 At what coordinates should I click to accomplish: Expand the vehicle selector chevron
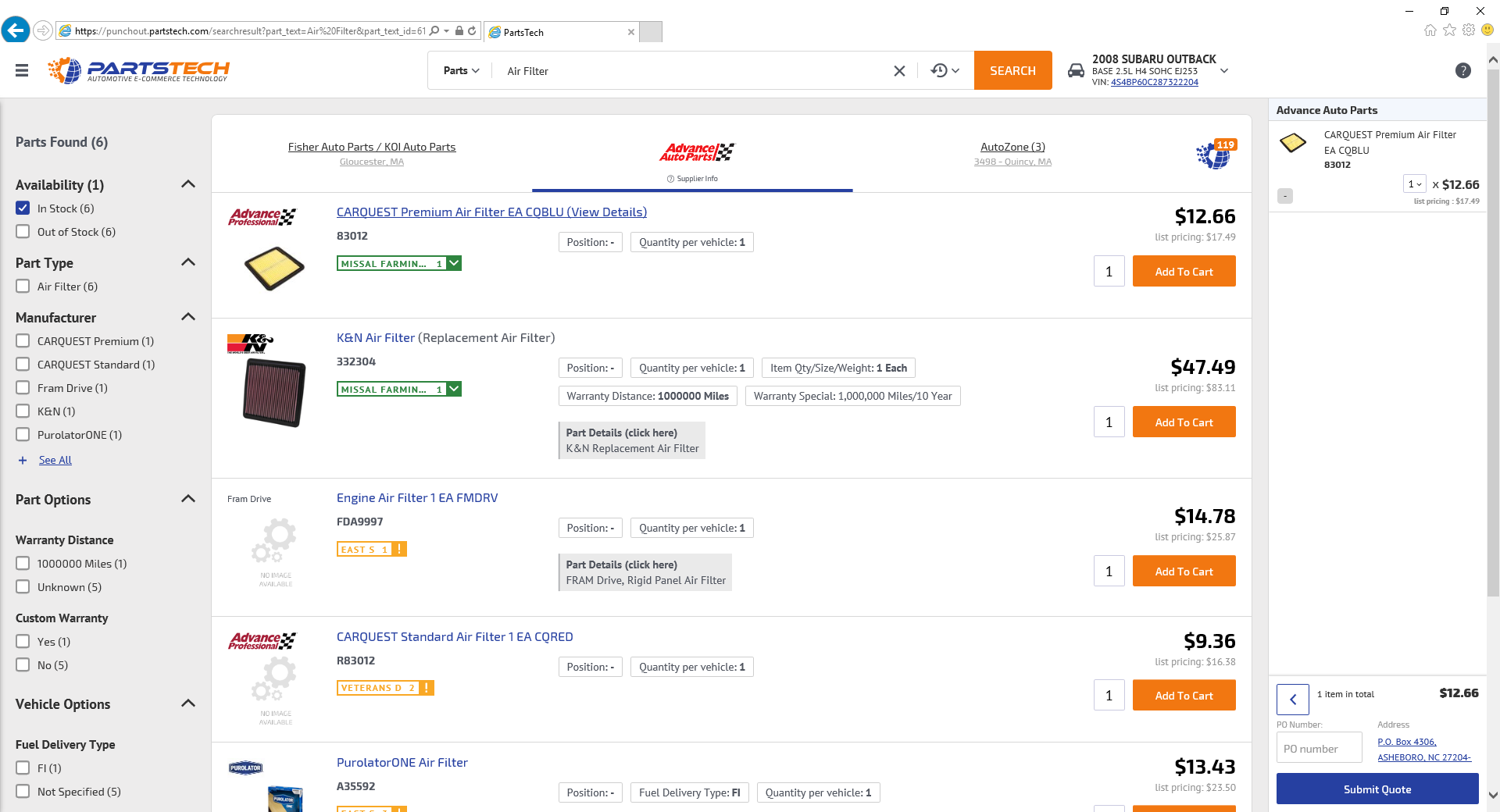[1223, 71]
